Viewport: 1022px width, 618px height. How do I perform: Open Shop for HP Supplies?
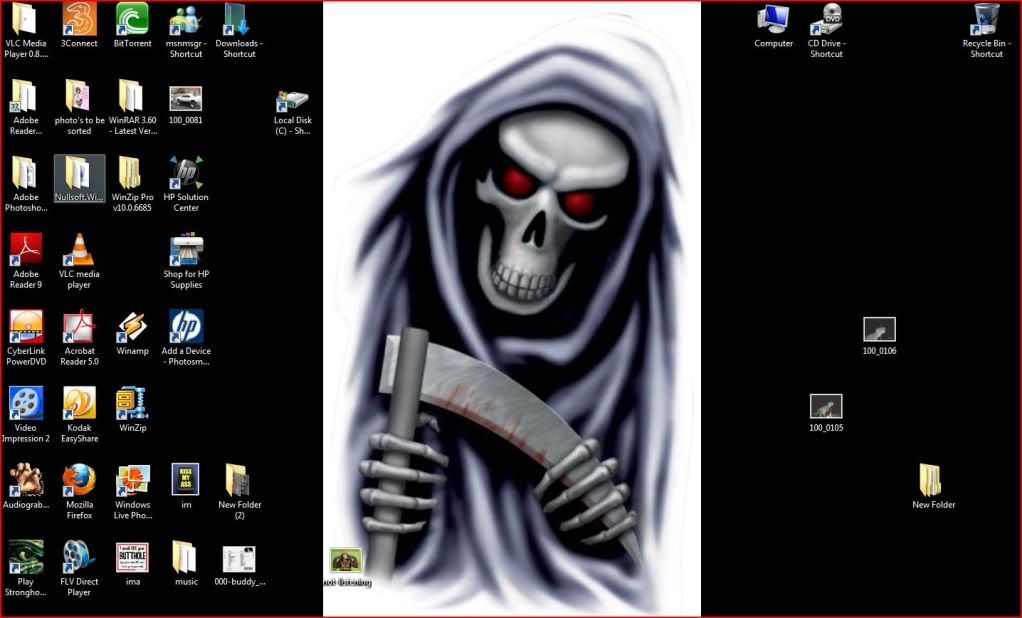pyautogui.click(x=186, y=252)
